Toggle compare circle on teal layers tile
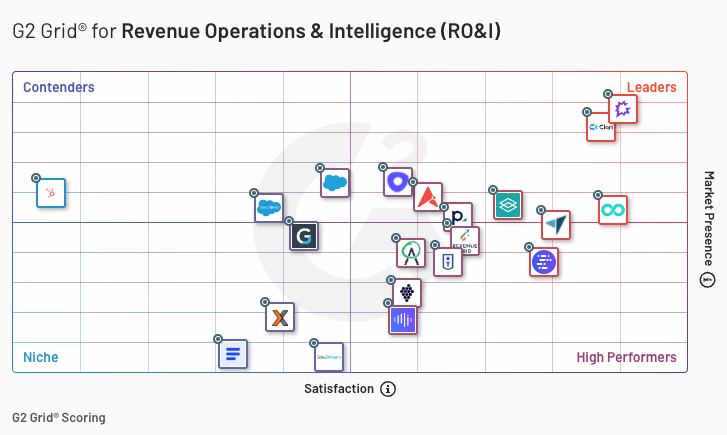Screen dimensions: 727x435 [x=493, y=190]
